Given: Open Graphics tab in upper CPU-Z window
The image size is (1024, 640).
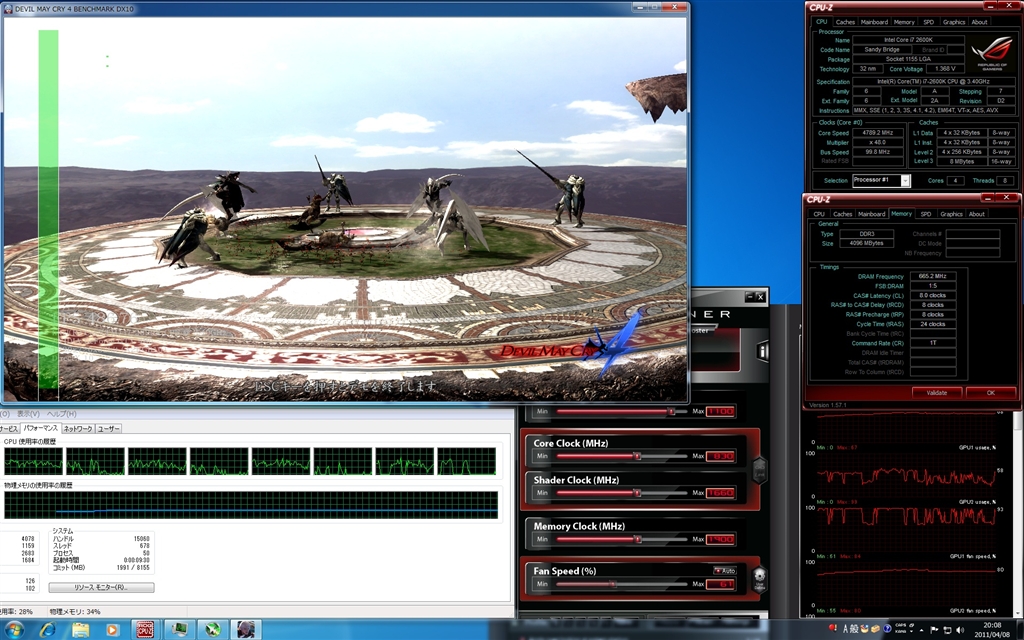Looking at the screenshot, I should tap(953, 22).
